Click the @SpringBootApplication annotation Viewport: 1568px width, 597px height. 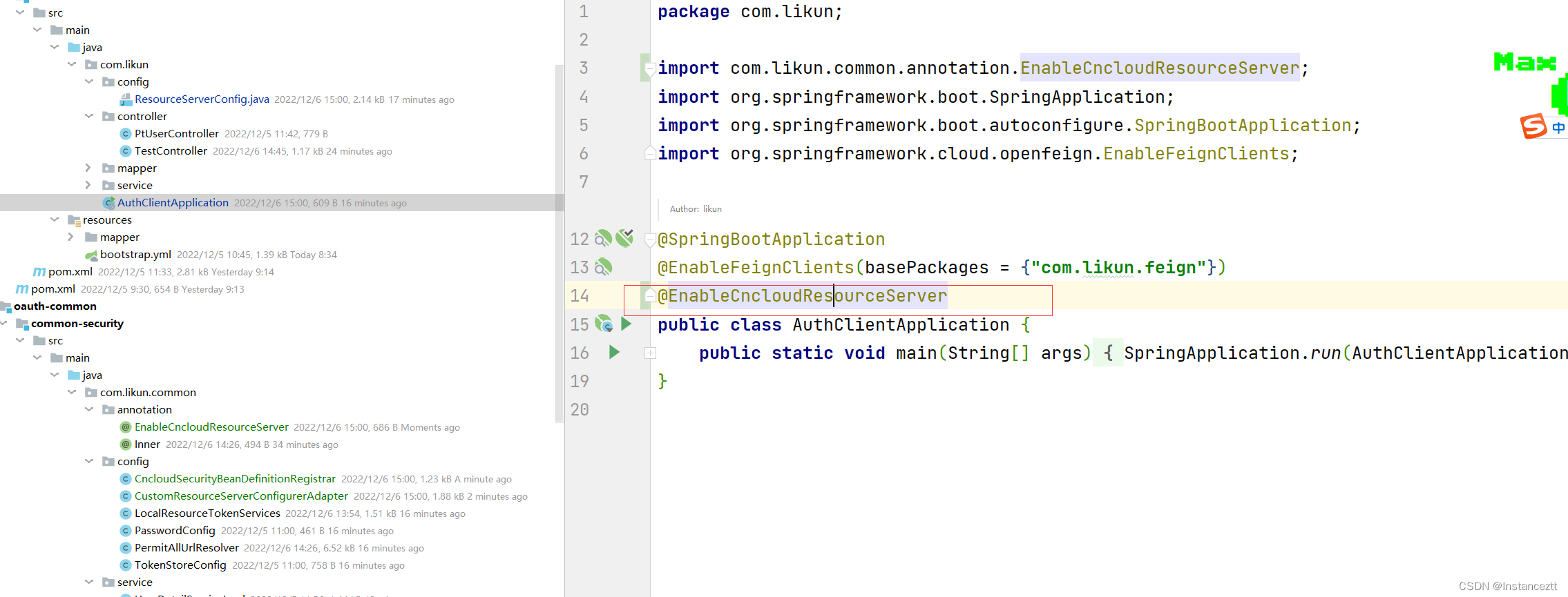771,239
